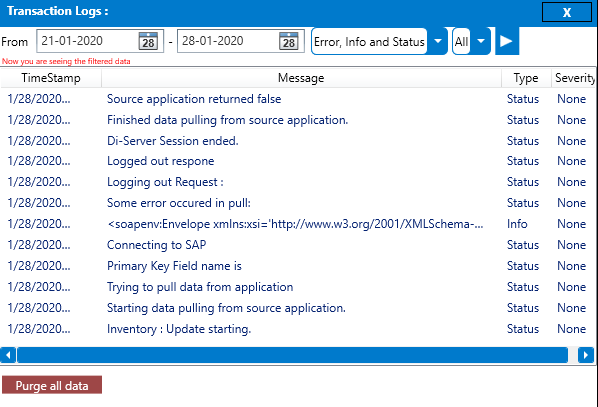Select 'Logging out Request :' row
Screen dimensions: 598x407
pyautogui.click(x=298, y=182)
